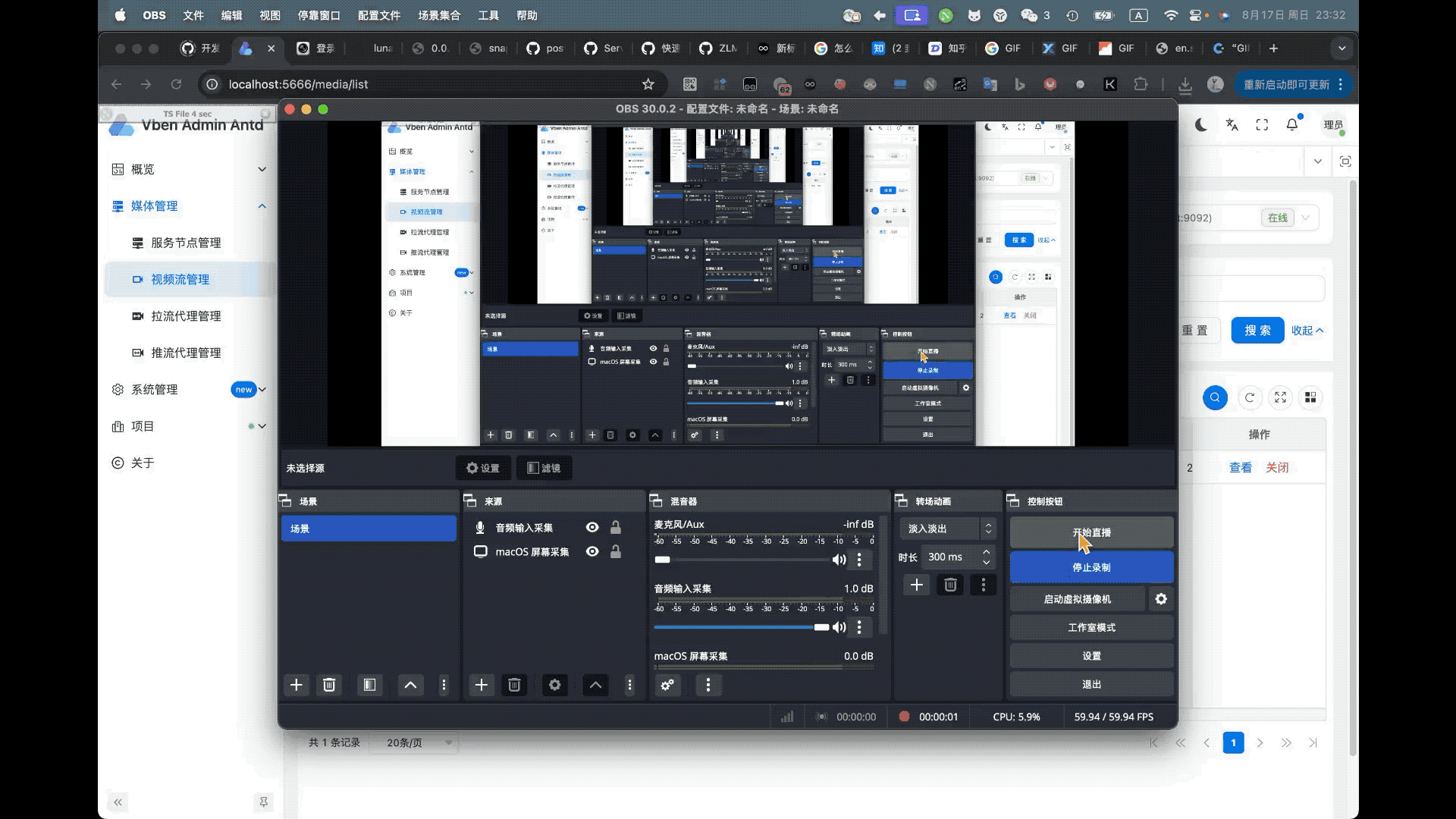This screenshot has height=819, width=1456.
Task: Click the Wi-Fi icon in the macOS menu bar
Action: point(1171,15)
